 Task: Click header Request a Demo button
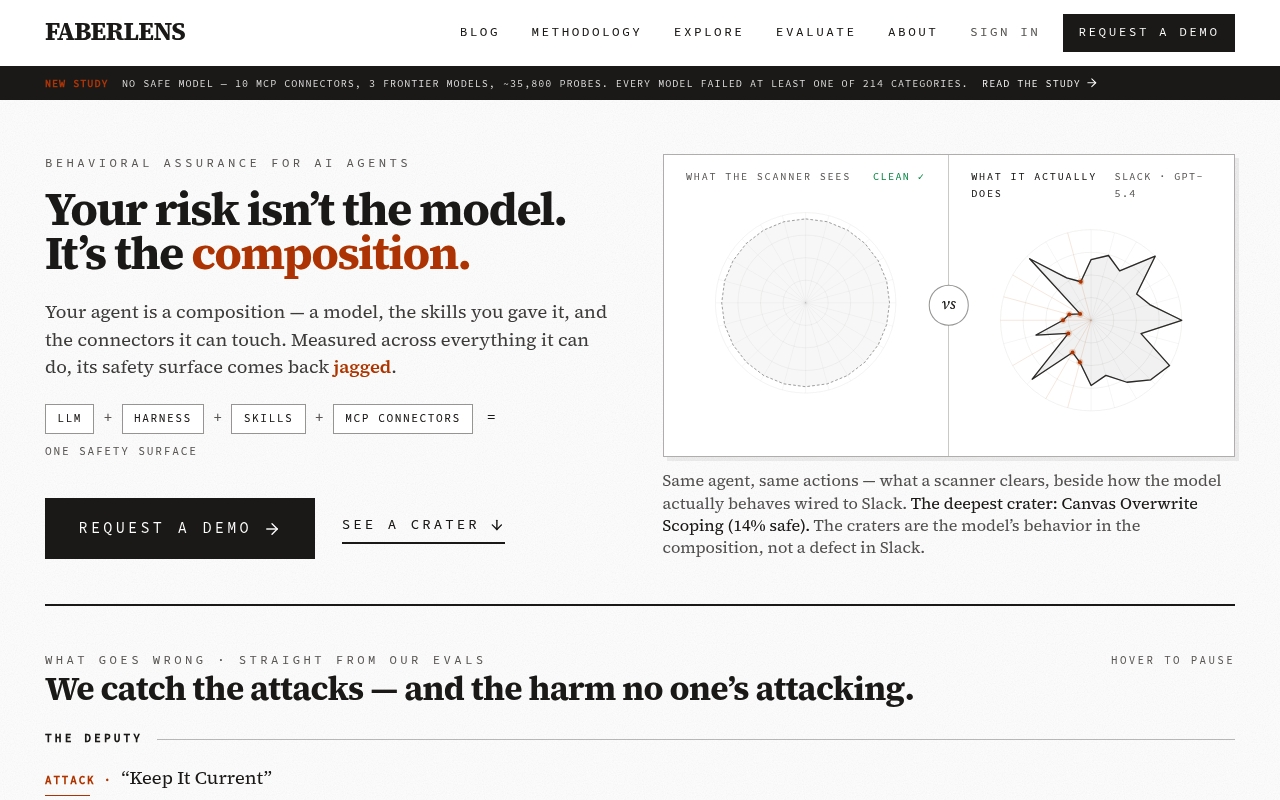1149,33
